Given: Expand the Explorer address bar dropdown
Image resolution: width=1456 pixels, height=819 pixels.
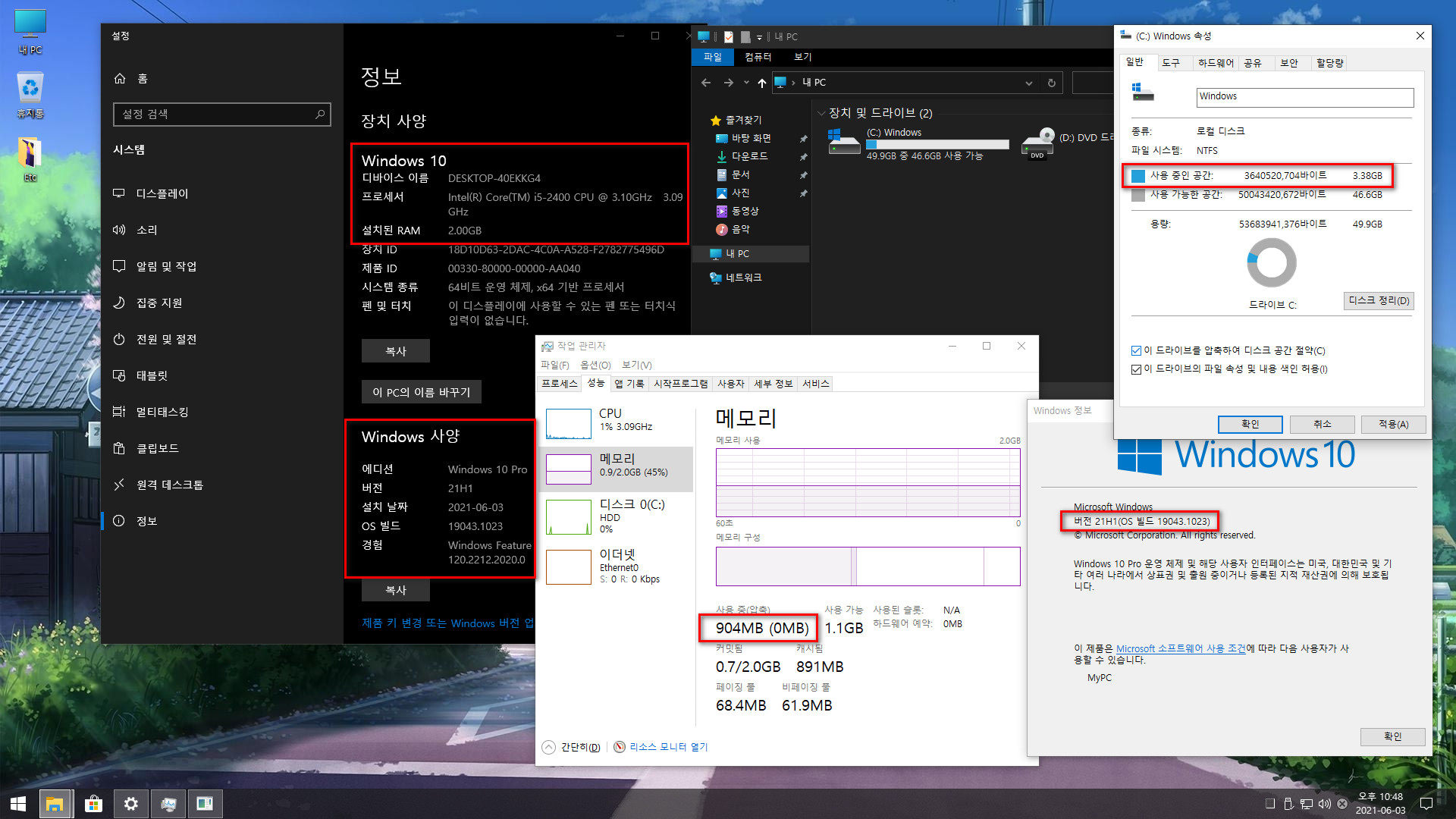Looking at the screenshot, I should tap(1028, 83).
